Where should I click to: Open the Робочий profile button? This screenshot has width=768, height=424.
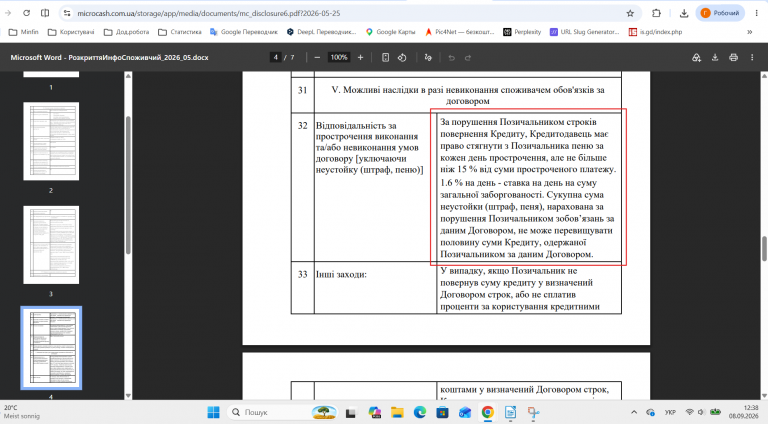pyautogui.click(x=720, y=13)
